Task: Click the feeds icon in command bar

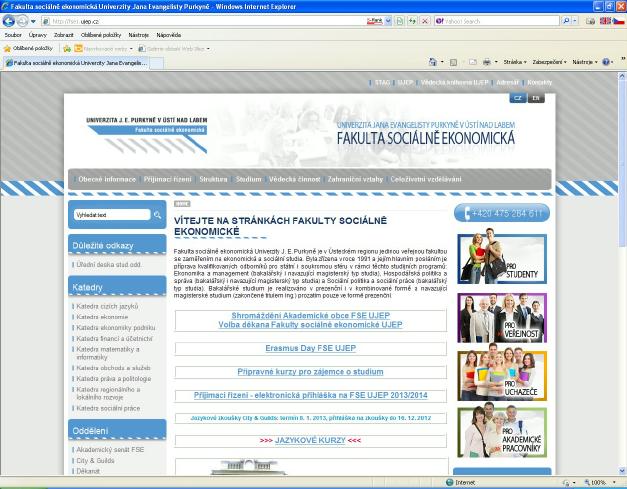Action: point(453,62)
